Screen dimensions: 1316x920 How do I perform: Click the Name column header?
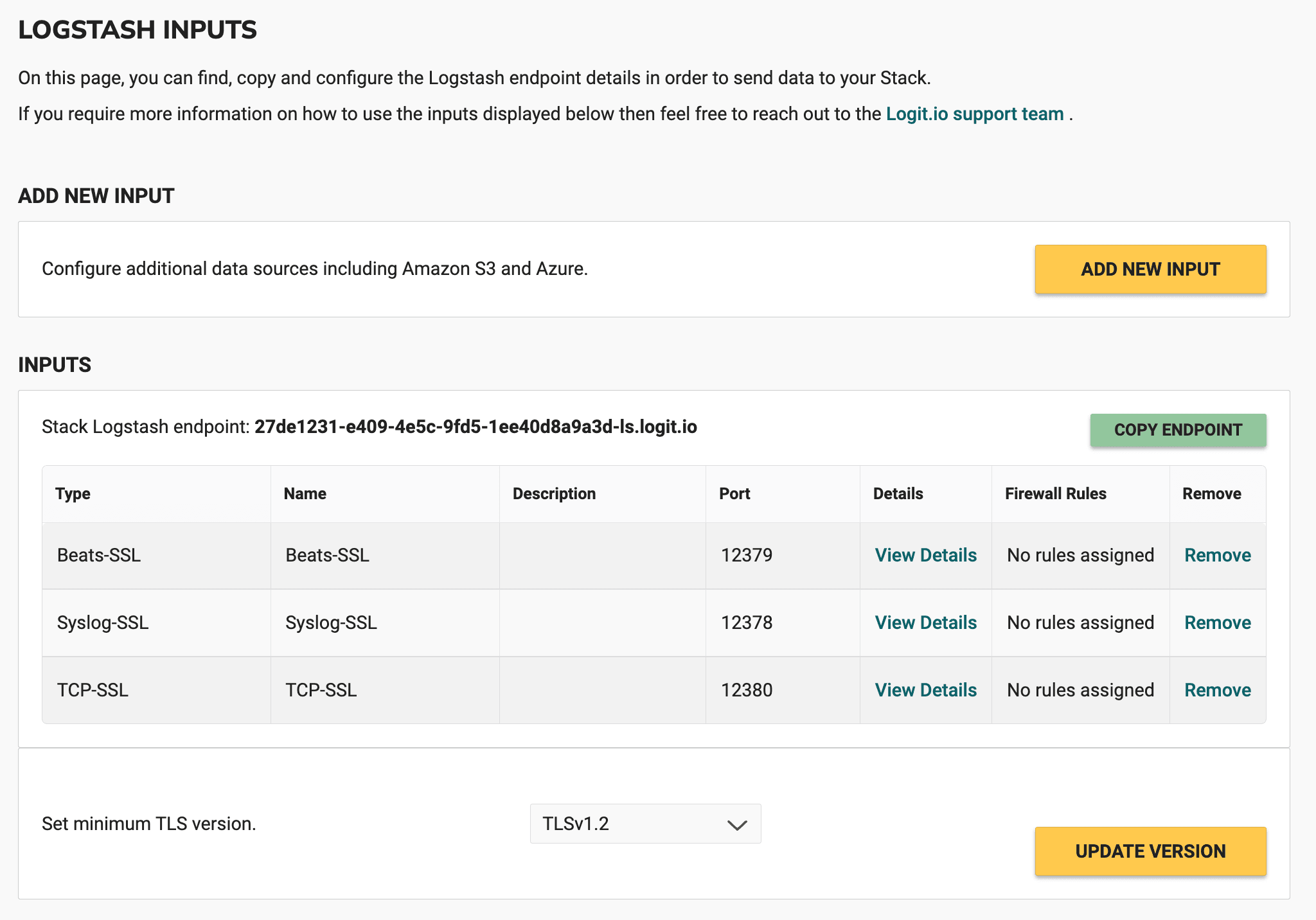(305, 493)
